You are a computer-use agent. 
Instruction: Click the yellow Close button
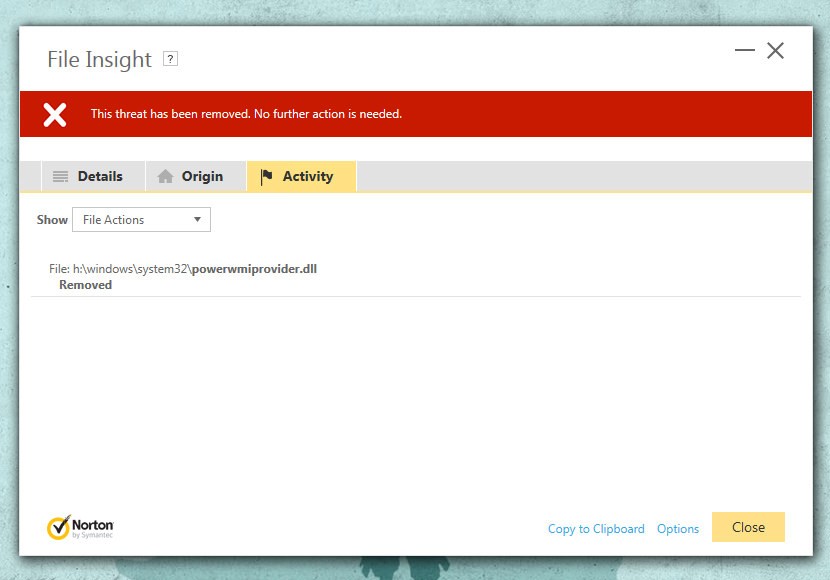pyautogui.click(x=748, y=527)
